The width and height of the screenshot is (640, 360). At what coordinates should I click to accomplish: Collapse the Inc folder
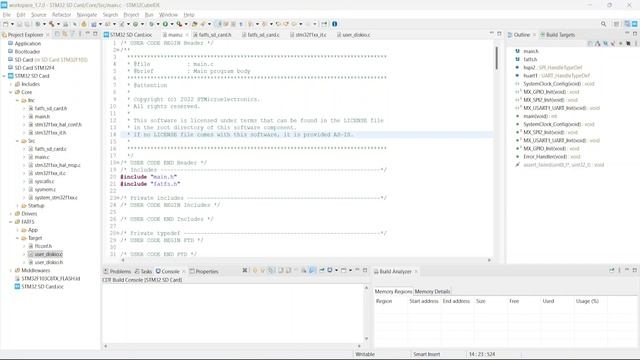18,100
